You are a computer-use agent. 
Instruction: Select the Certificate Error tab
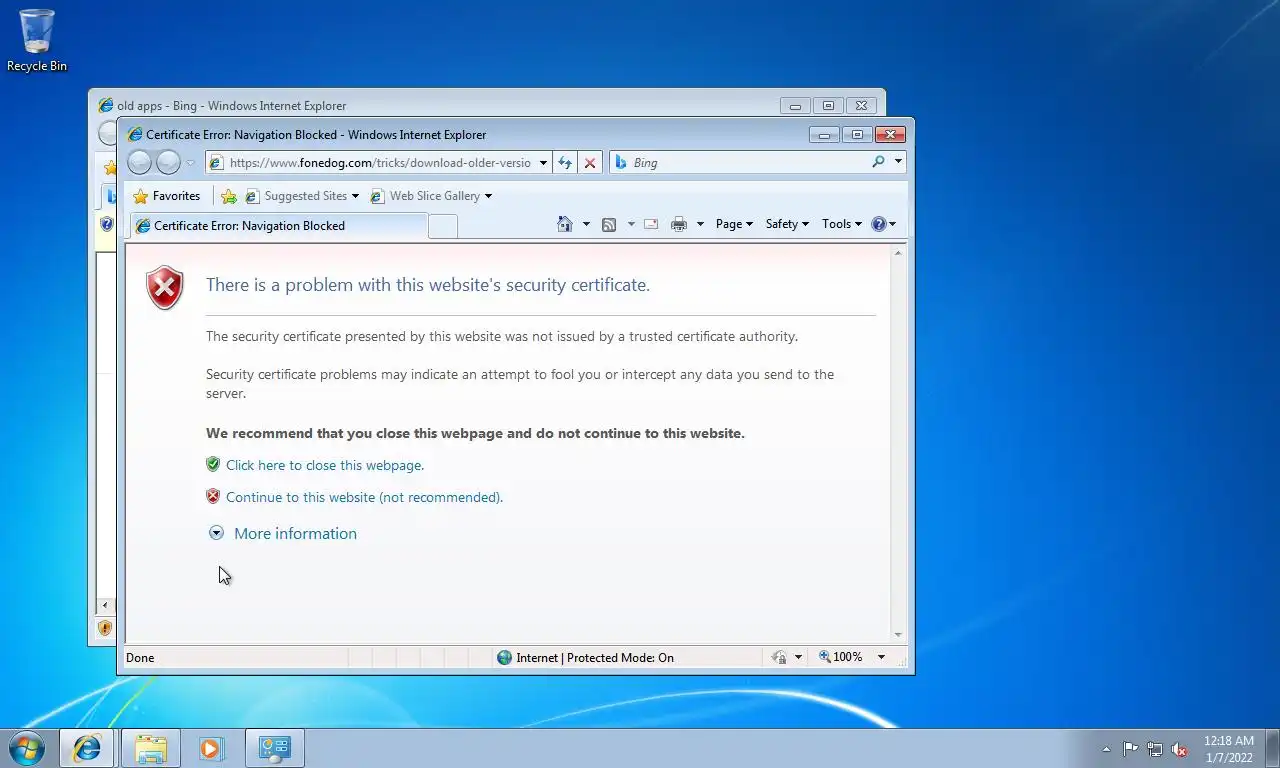(x=278, y=226)
